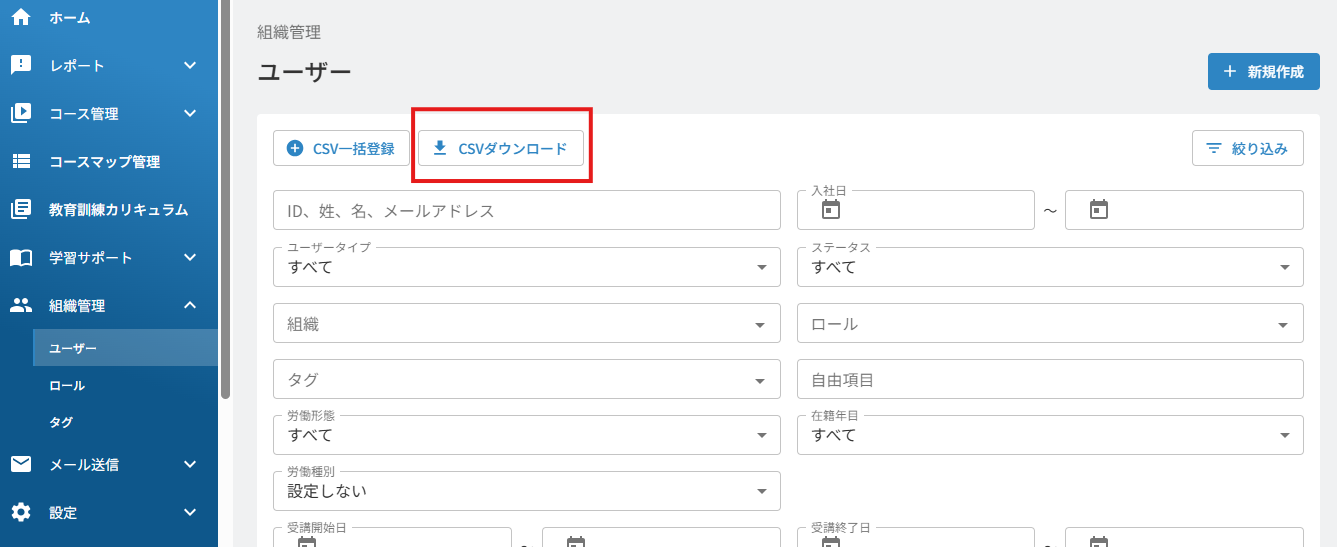Screen dimensions: 1337x547
Task: Open the 在籍年目 dropdown
Action: coord(1050,435)
